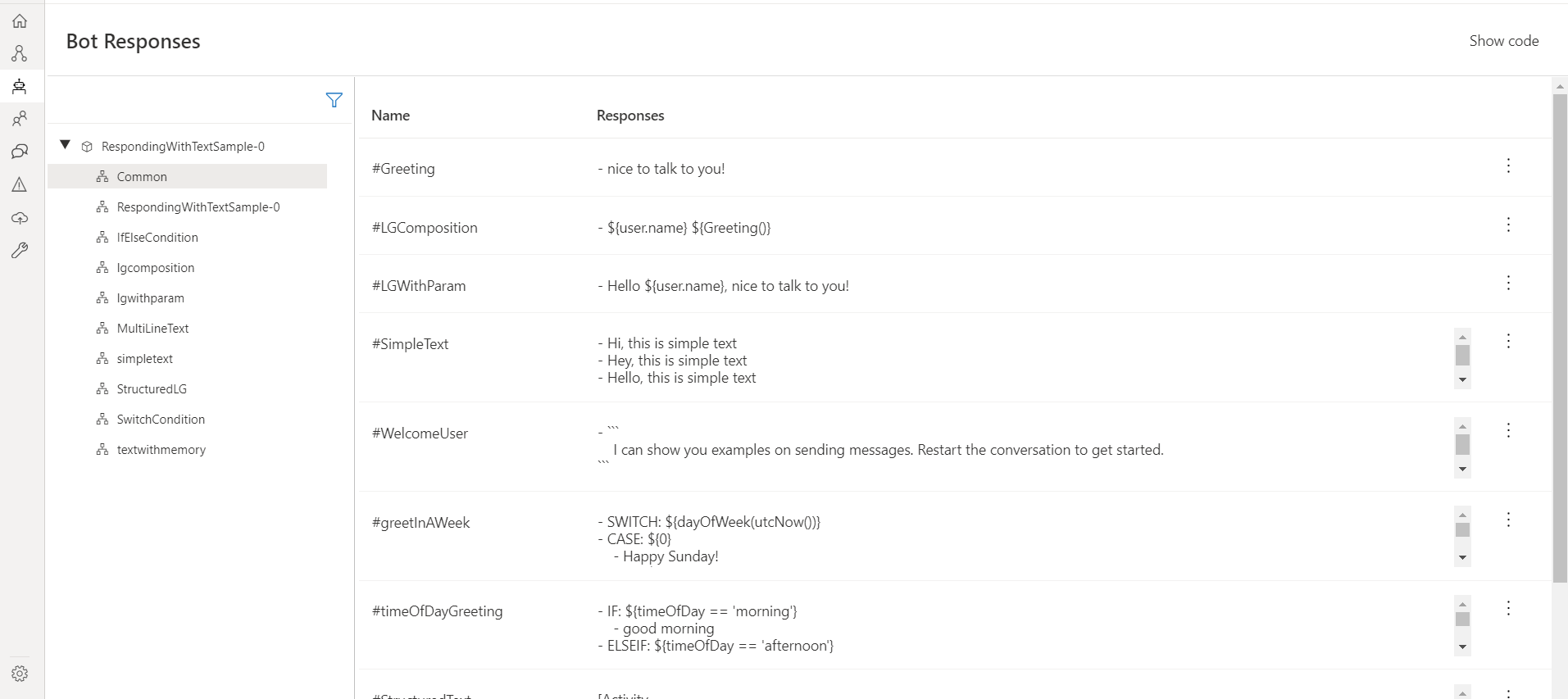Viewport: 1568px width, 699px height.
Task: Click the filter funnel icon
Action: pos(334,100)
